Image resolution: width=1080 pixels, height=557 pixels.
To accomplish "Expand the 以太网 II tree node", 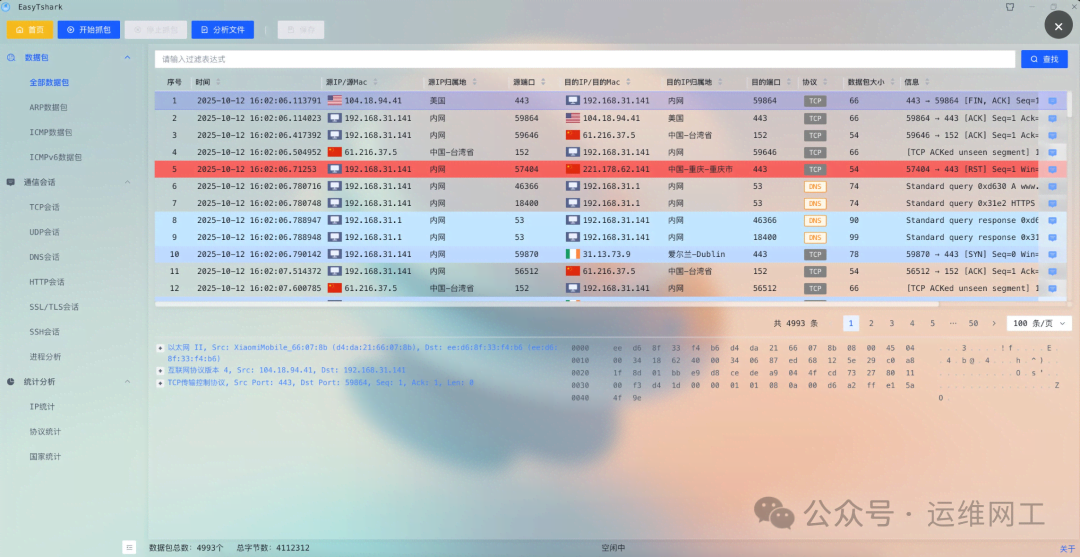I will coord(160,347).
